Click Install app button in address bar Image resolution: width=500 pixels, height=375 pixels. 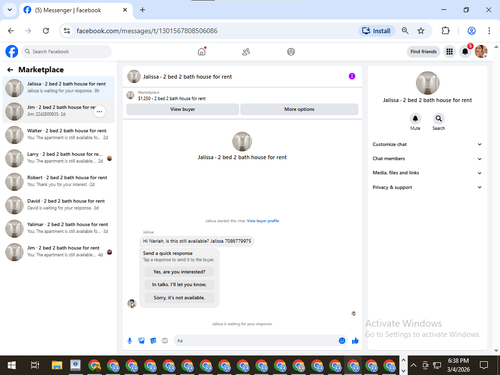(x=377, y=31)
